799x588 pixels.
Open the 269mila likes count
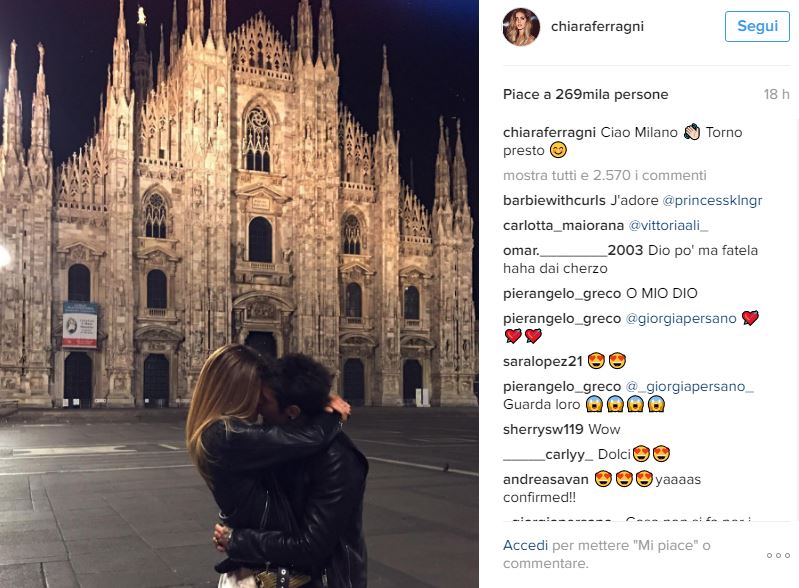point(585,94)
